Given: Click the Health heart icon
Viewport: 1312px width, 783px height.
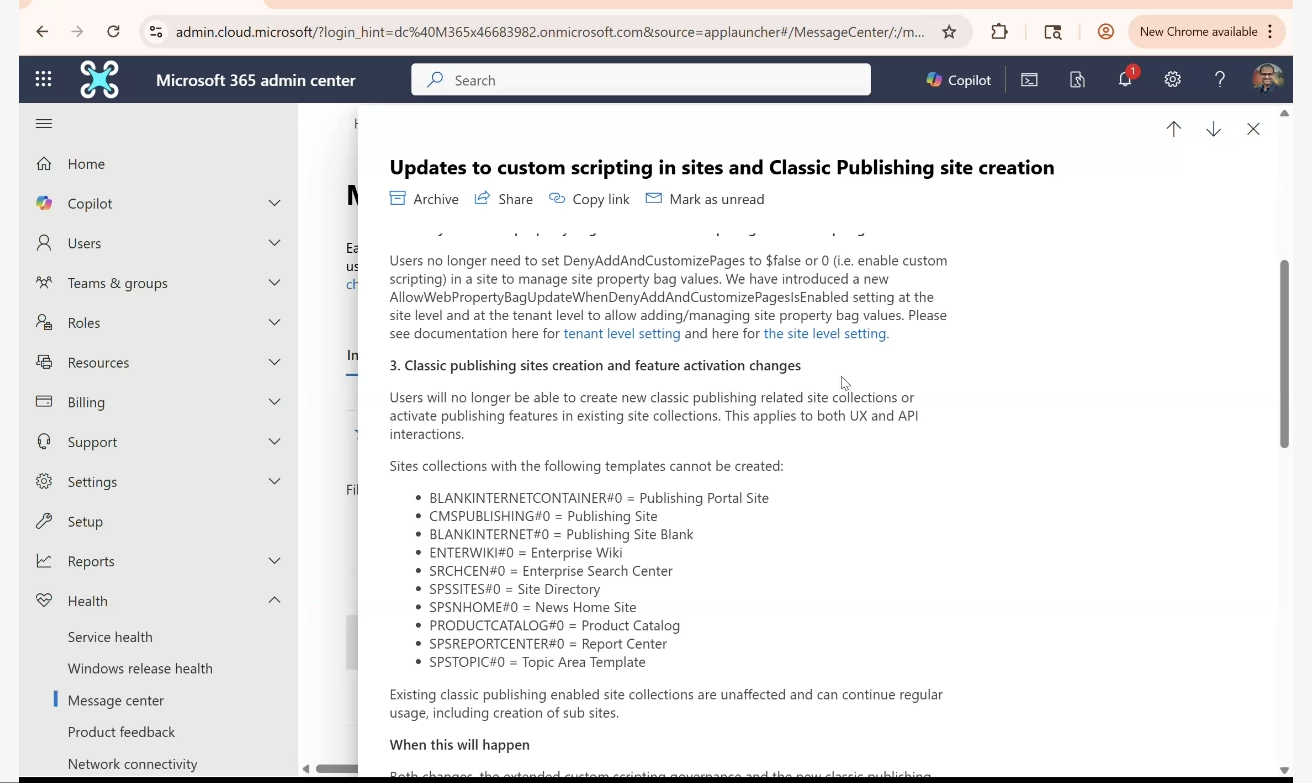Looking at the screenshot, I should point(44,601).
